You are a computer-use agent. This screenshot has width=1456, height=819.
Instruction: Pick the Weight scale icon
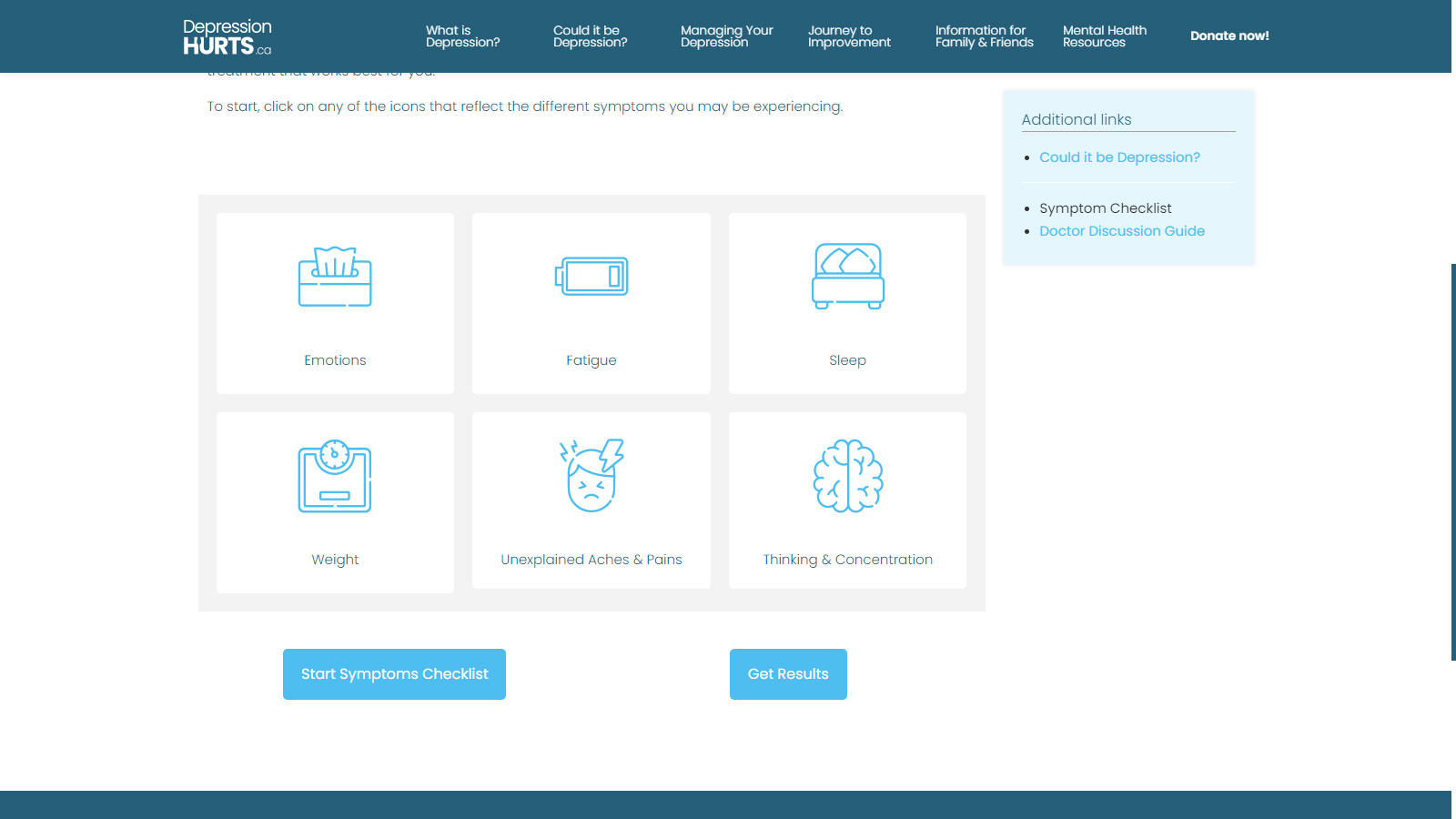click(335, 476)
